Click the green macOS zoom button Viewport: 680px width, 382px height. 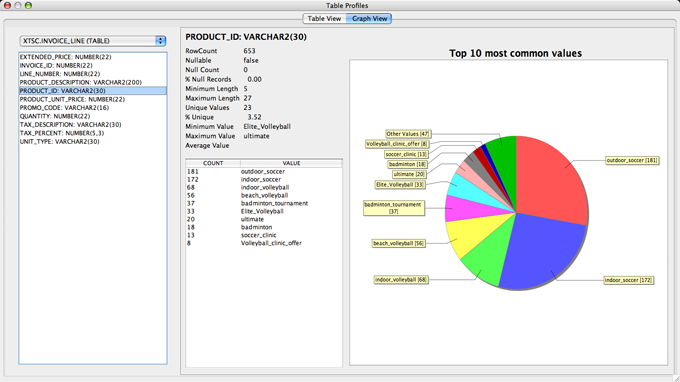28,6
